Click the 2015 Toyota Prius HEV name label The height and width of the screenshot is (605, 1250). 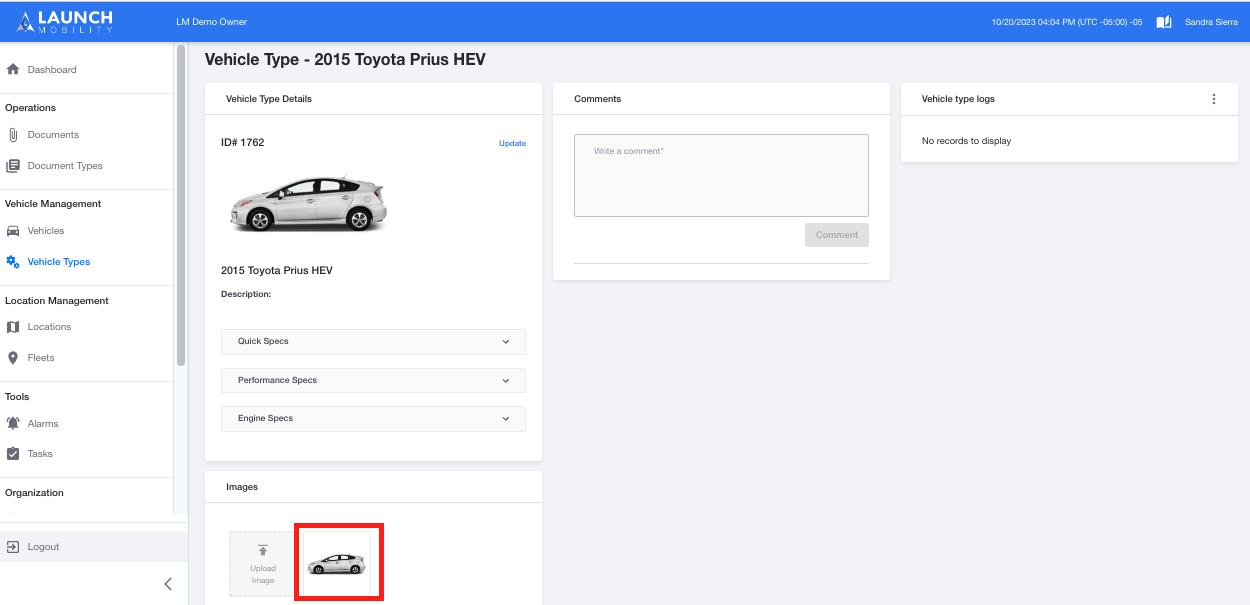click(x=277, y=271)
